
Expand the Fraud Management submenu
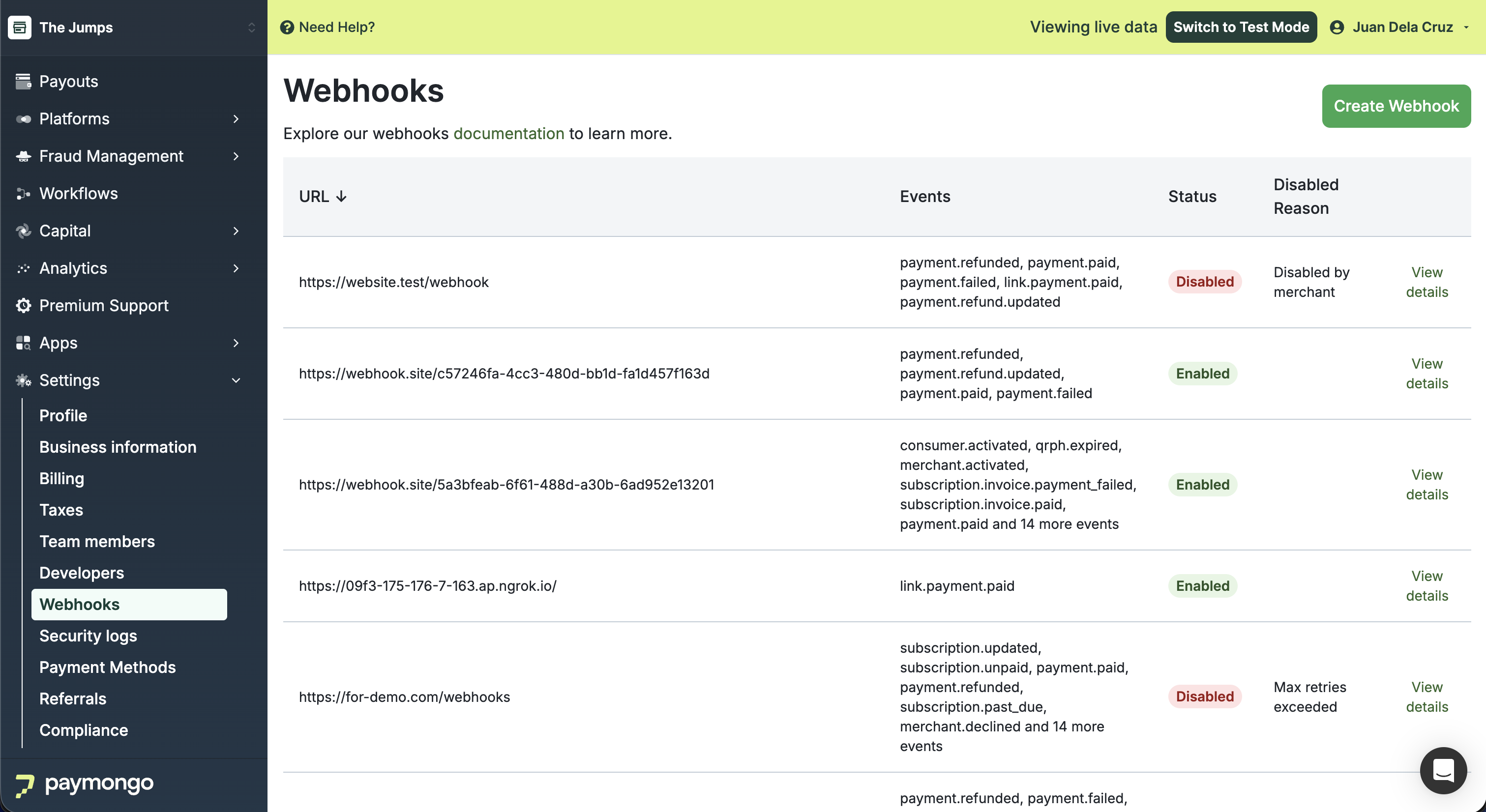pos(236,156)
